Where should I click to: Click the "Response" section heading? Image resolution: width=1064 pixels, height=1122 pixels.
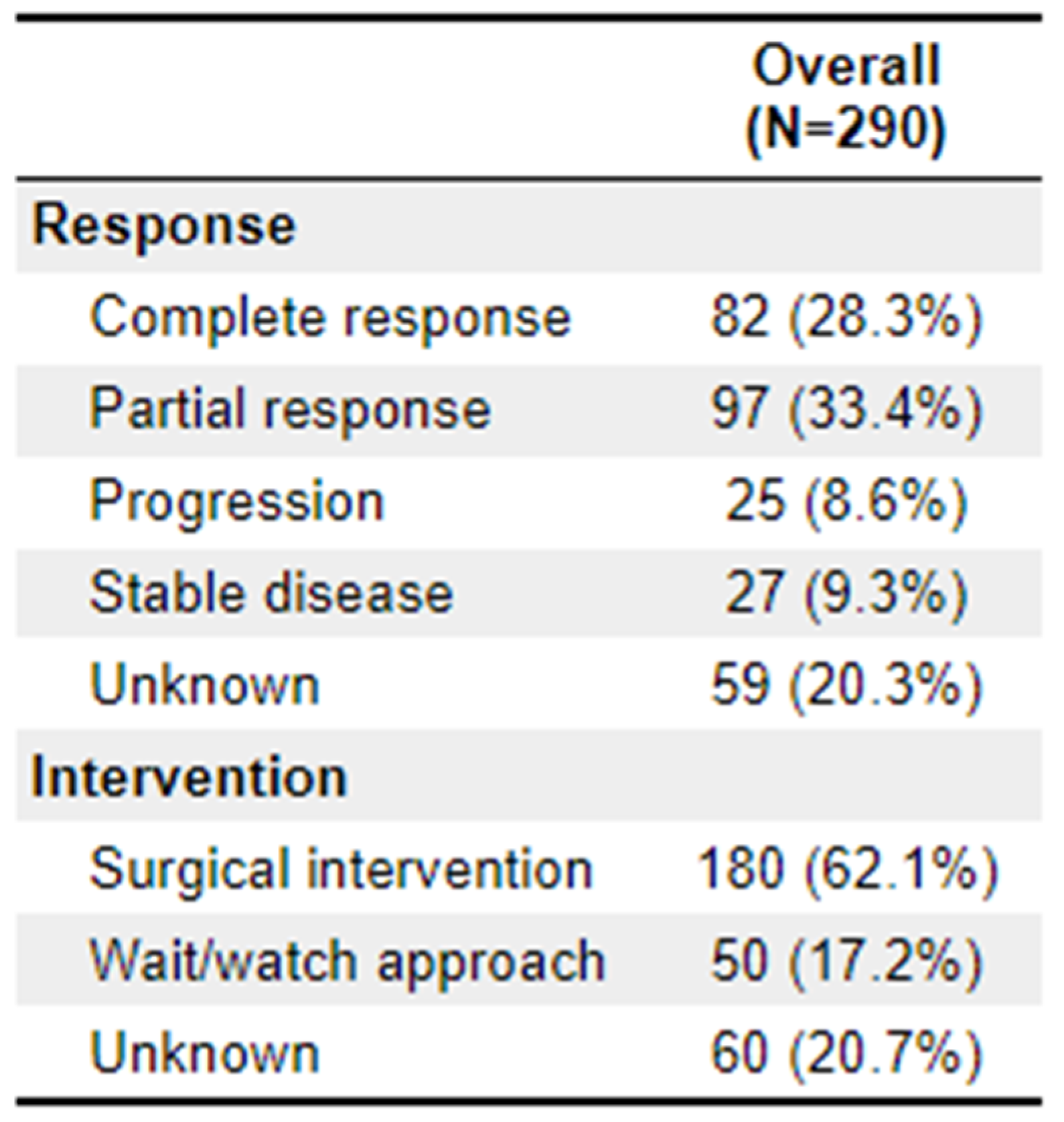163,225
